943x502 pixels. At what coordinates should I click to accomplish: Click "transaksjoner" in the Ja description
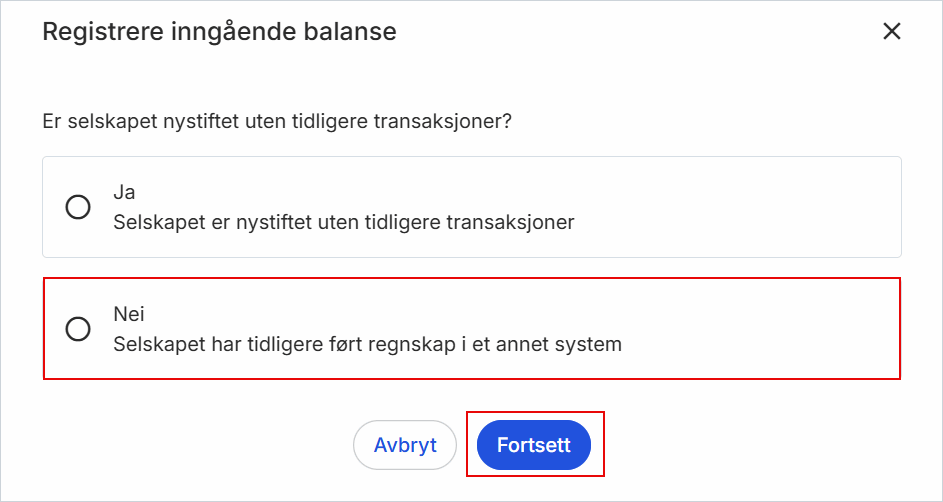[516, 222]
